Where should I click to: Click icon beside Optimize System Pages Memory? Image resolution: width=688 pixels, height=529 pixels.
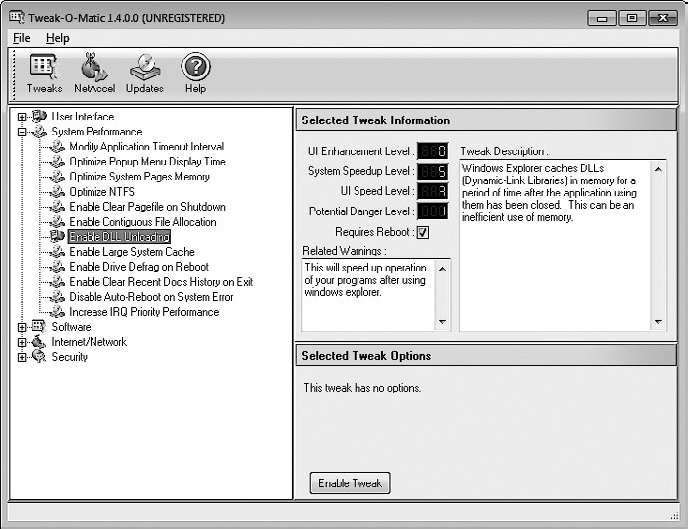57,176
